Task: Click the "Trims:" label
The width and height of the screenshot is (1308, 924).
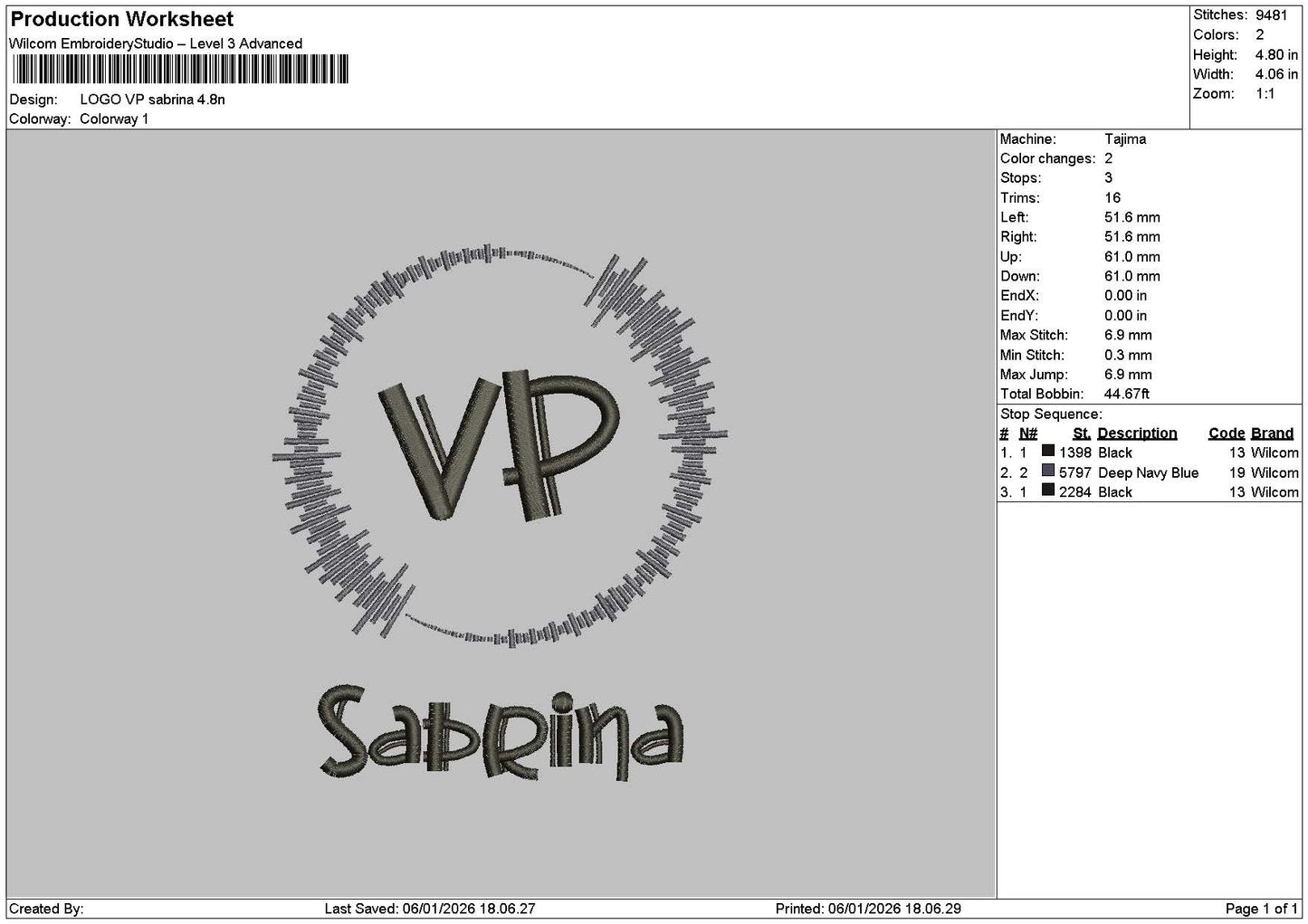Action: click(x=1019, y=198)
